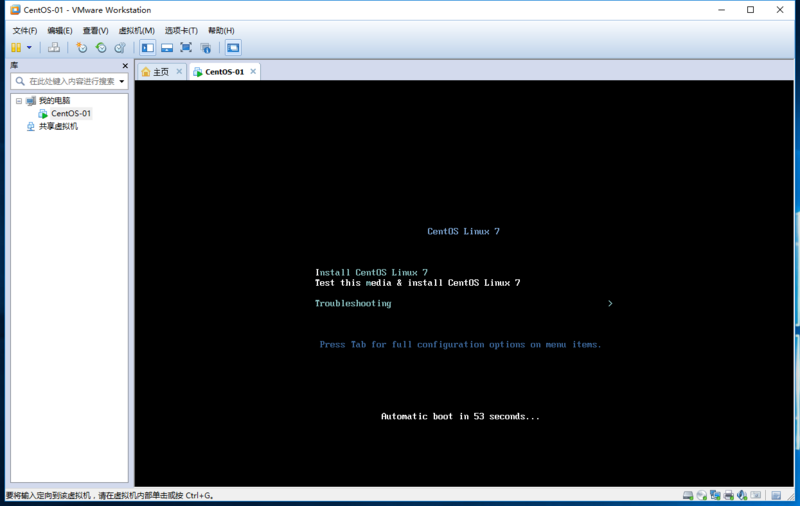This screenshot has height=506, width=800.
Task: Click the CentOS Linux 7 heading text
Action: 463,232
